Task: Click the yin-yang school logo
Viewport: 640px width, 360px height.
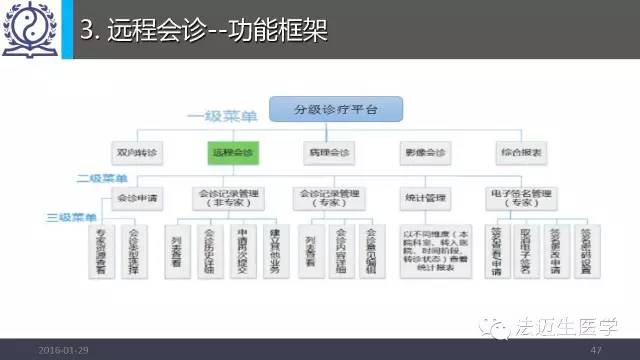Action: [30, 29]
